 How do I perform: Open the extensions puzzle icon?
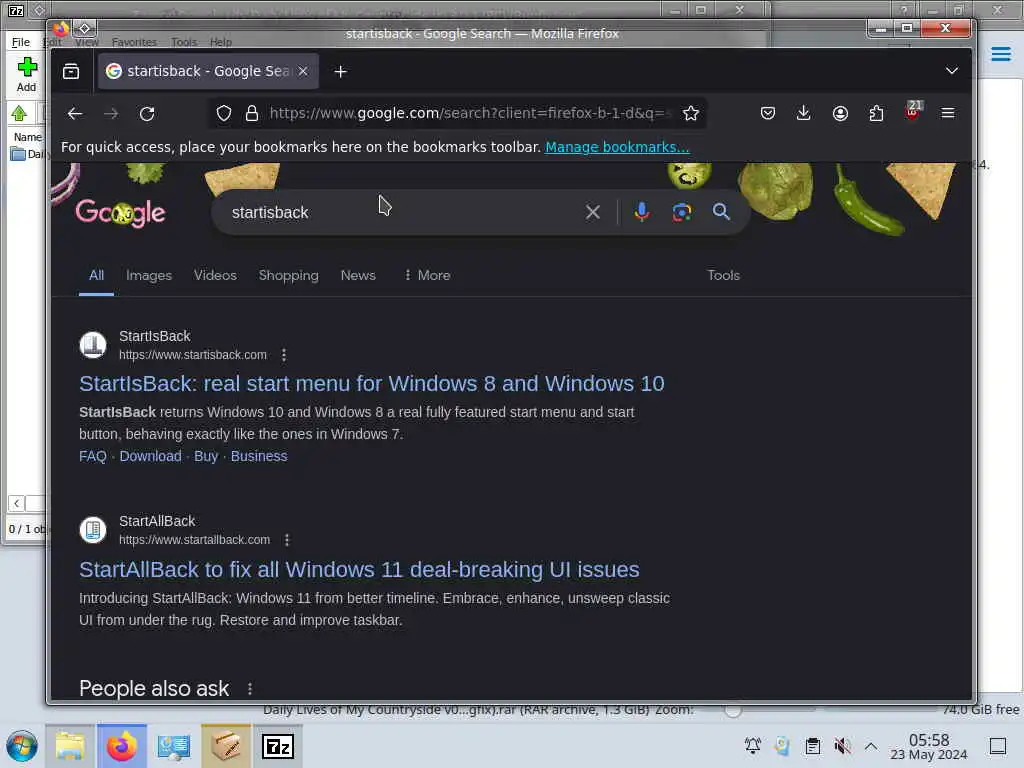[876, 114]
